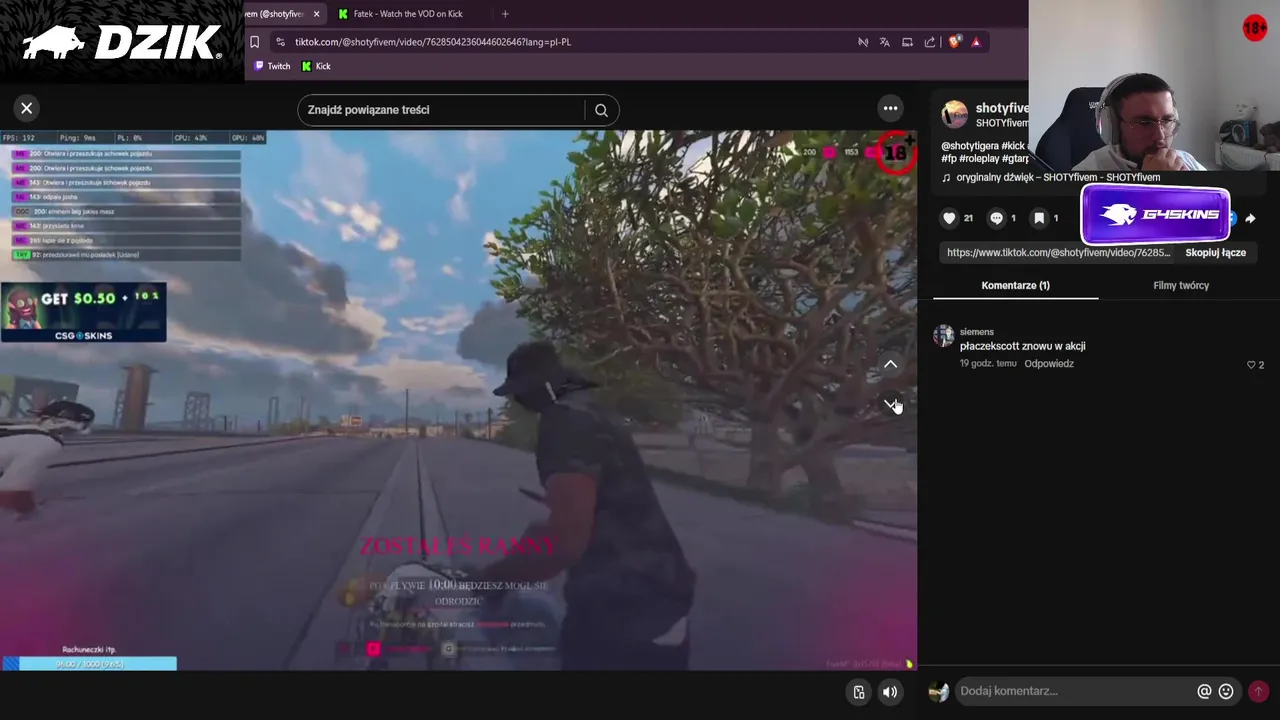1280x720 pixels.
Task: Open the three-dots more options menu
Action: (890, 108)
